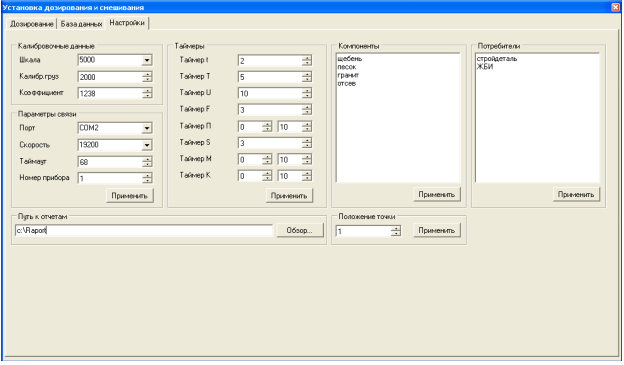This screenshot has width=624, height=365.
Task: Open the База данных tab
Action: [x=81, y=24]
